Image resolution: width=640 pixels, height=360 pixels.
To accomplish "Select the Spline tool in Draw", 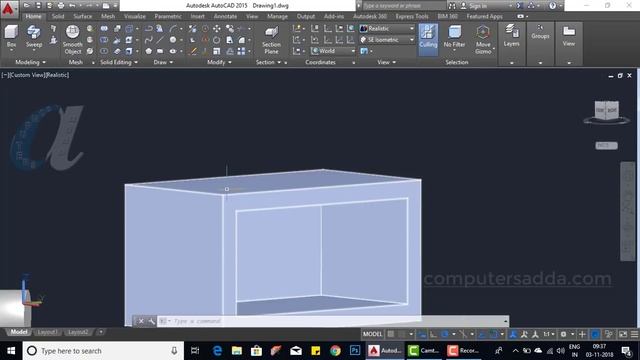I will (149, 40).
